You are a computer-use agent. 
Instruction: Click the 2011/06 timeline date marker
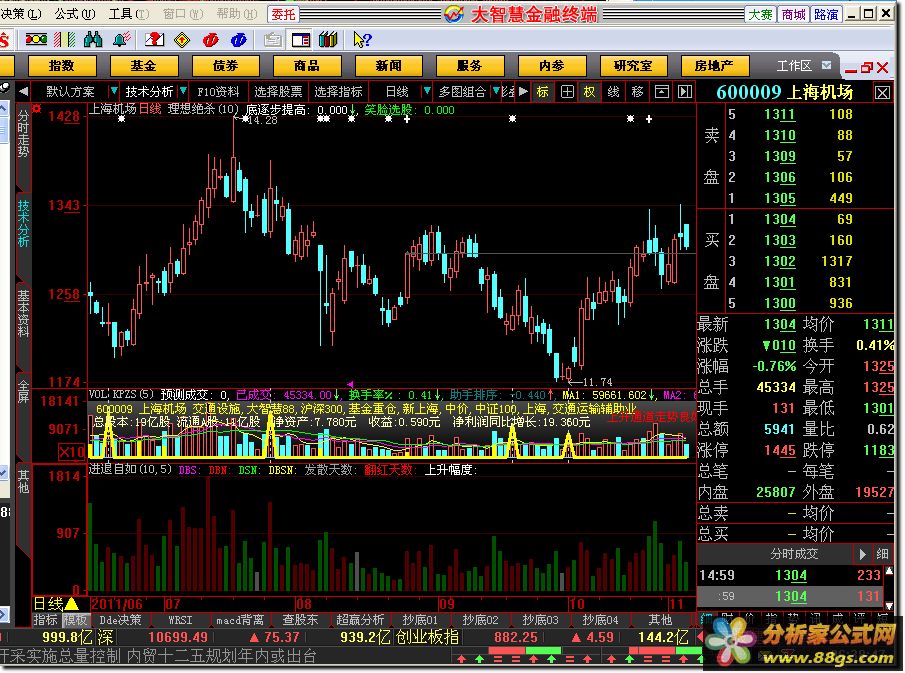coord(117,604)
